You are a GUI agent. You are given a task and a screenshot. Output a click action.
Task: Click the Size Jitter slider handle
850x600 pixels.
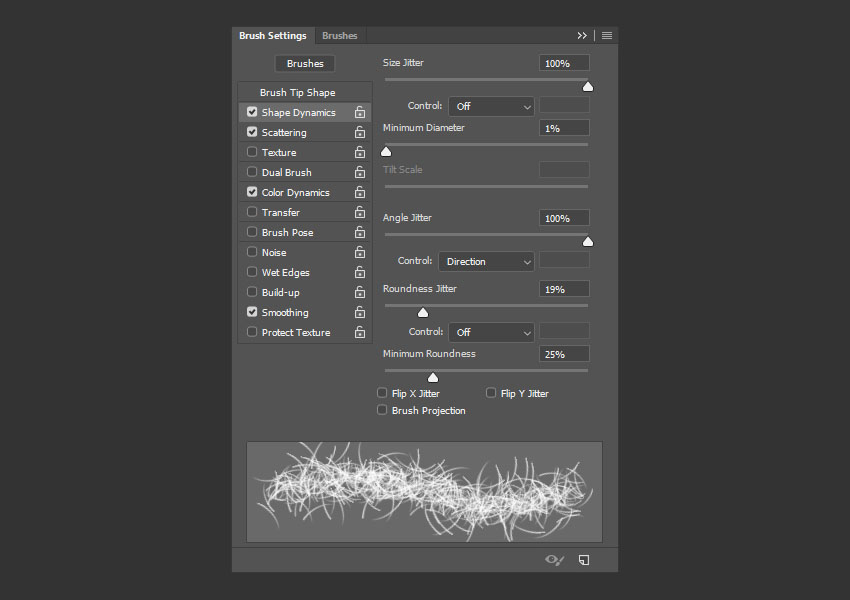pos(588,87)
